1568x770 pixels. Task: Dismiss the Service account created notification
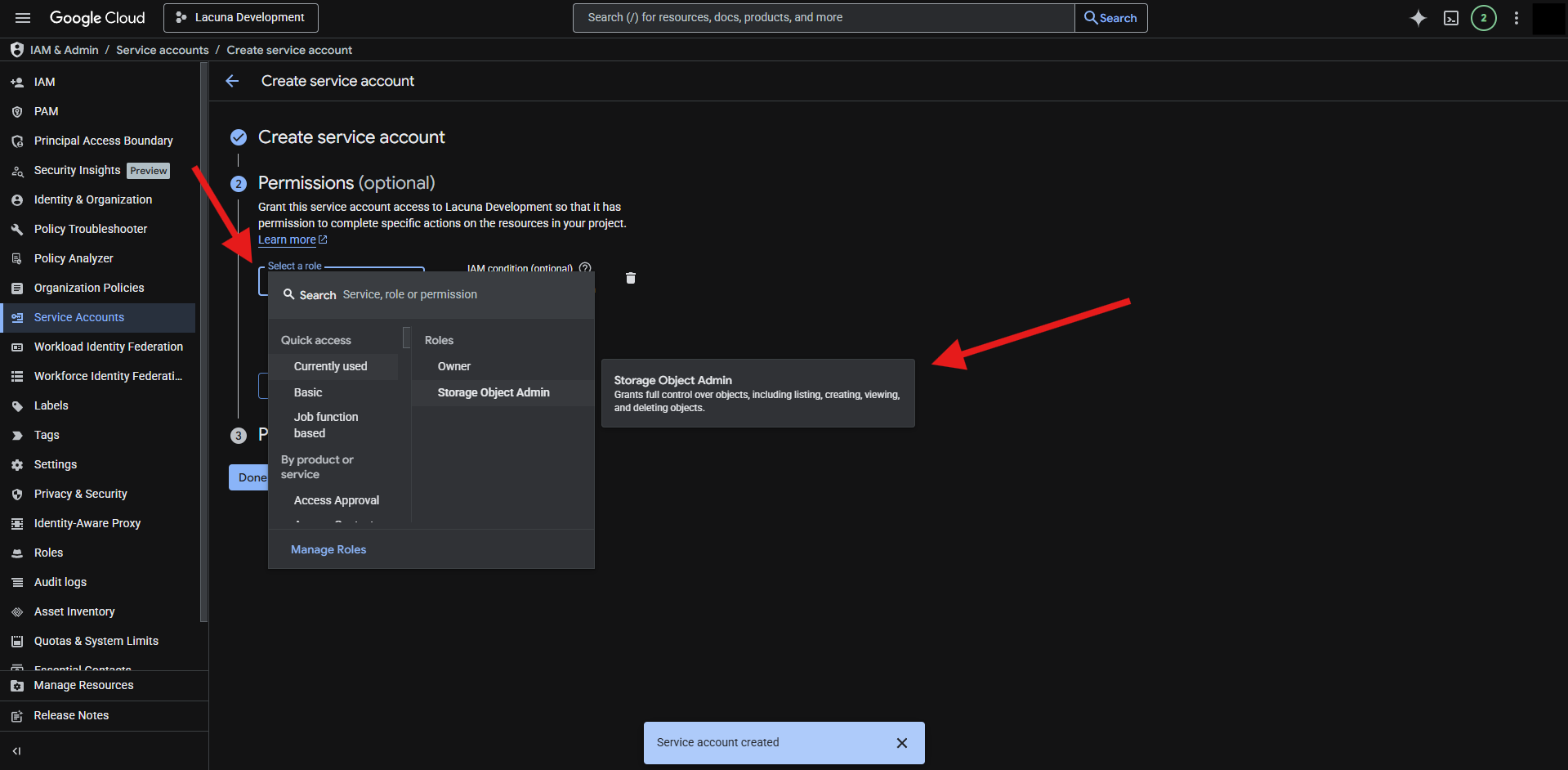coord(901,743)
